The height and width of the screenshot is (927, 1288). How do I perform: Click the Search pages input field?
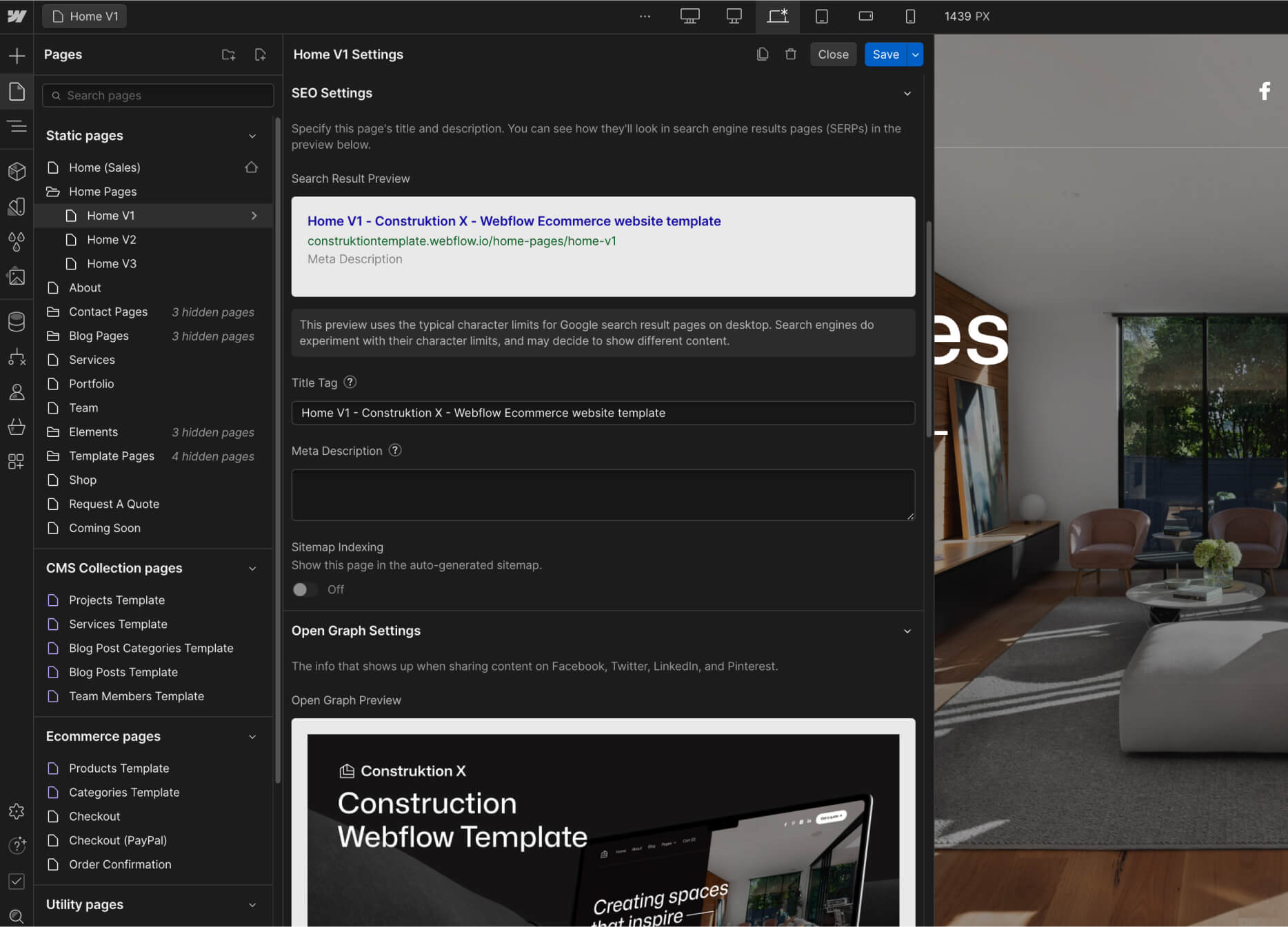click(157, 95)
